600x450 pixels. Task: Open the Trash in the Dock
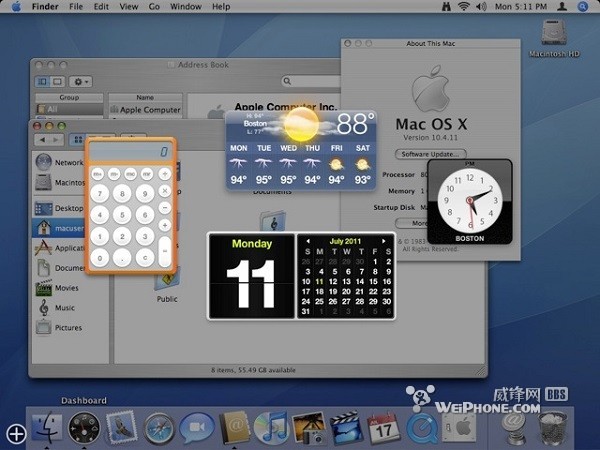coord(551,428)
